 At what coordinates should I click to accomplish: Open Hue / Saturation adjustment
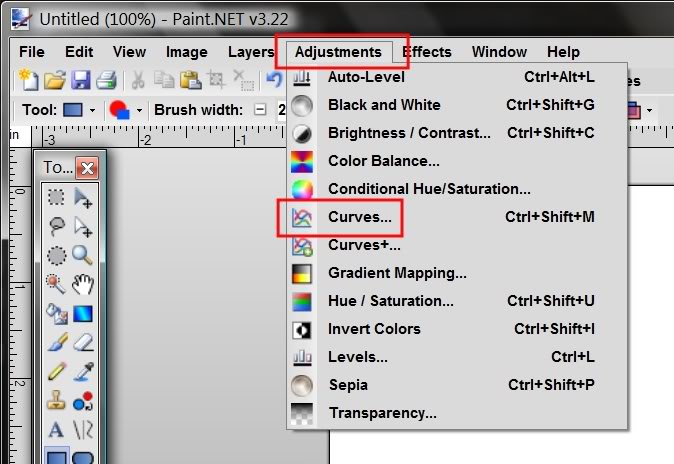click(457, 301)
